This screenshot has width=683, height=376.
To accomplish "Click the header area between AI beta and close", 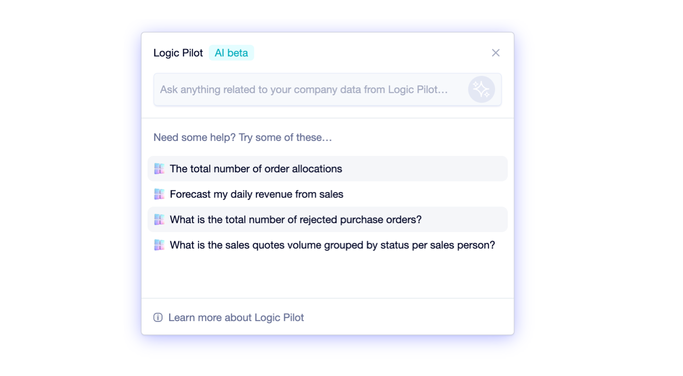I will point(370,53).
